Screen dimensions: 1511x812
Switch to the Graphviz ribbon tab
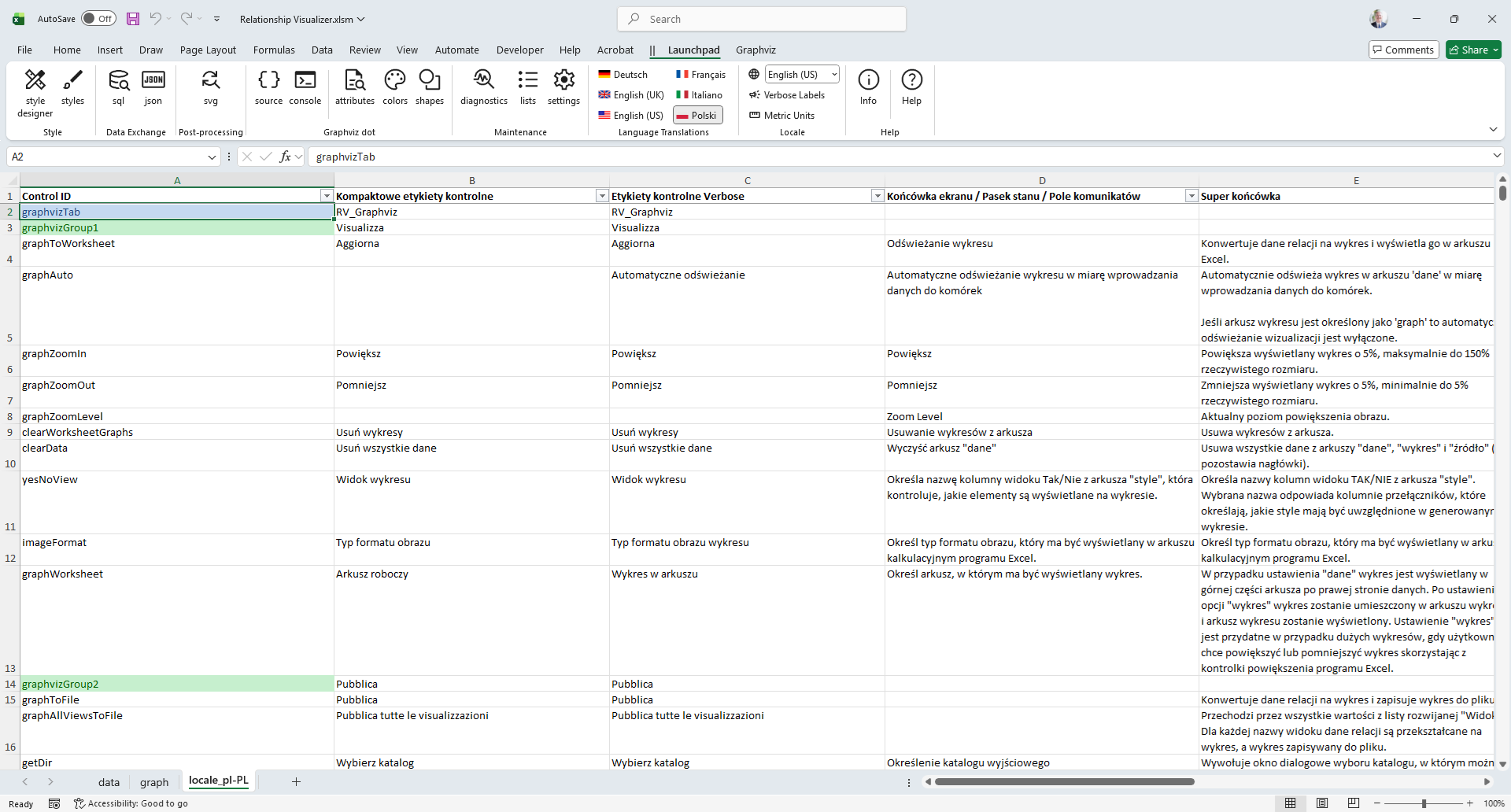[755, 50]
